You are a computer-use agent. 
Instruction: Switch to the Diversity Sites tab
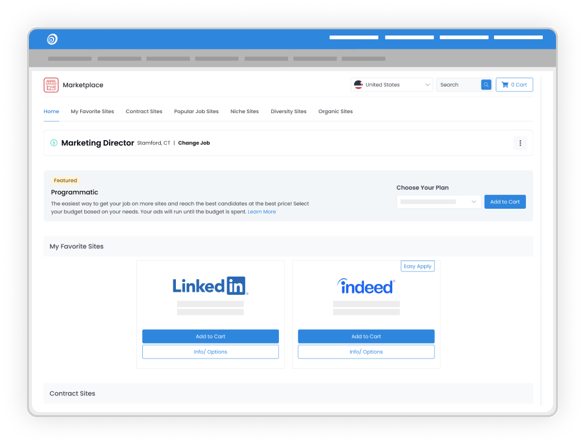coord(288,111)
